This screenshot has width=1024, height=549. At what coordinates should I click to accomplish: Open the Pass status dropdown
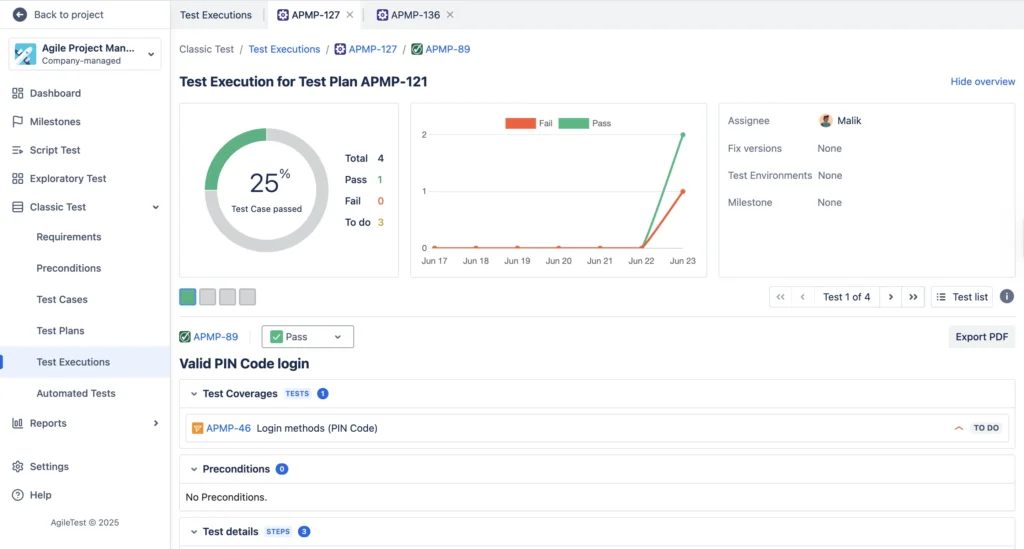308,337
